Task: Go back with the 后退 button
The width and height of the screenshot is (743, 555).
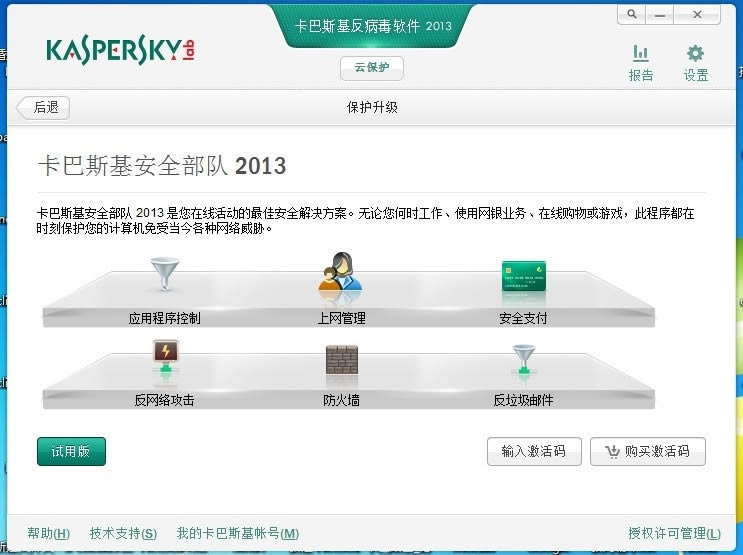Action: tap(43, 108)
